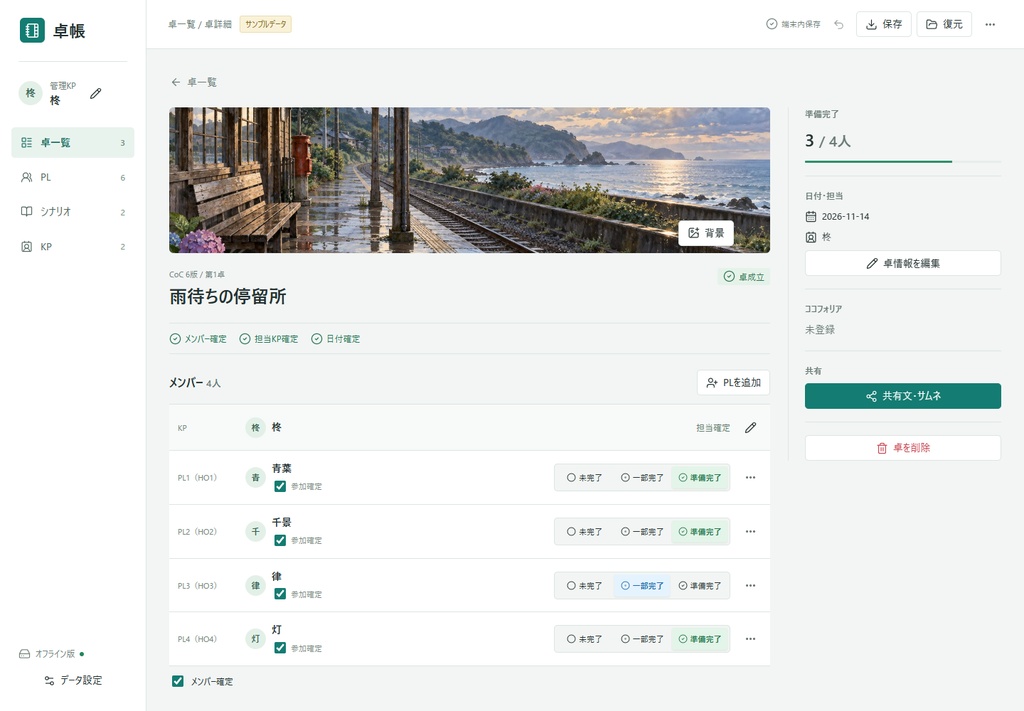Click the 千 avatar of 千景
The image size is (1024, 711).
coord(255,531)
